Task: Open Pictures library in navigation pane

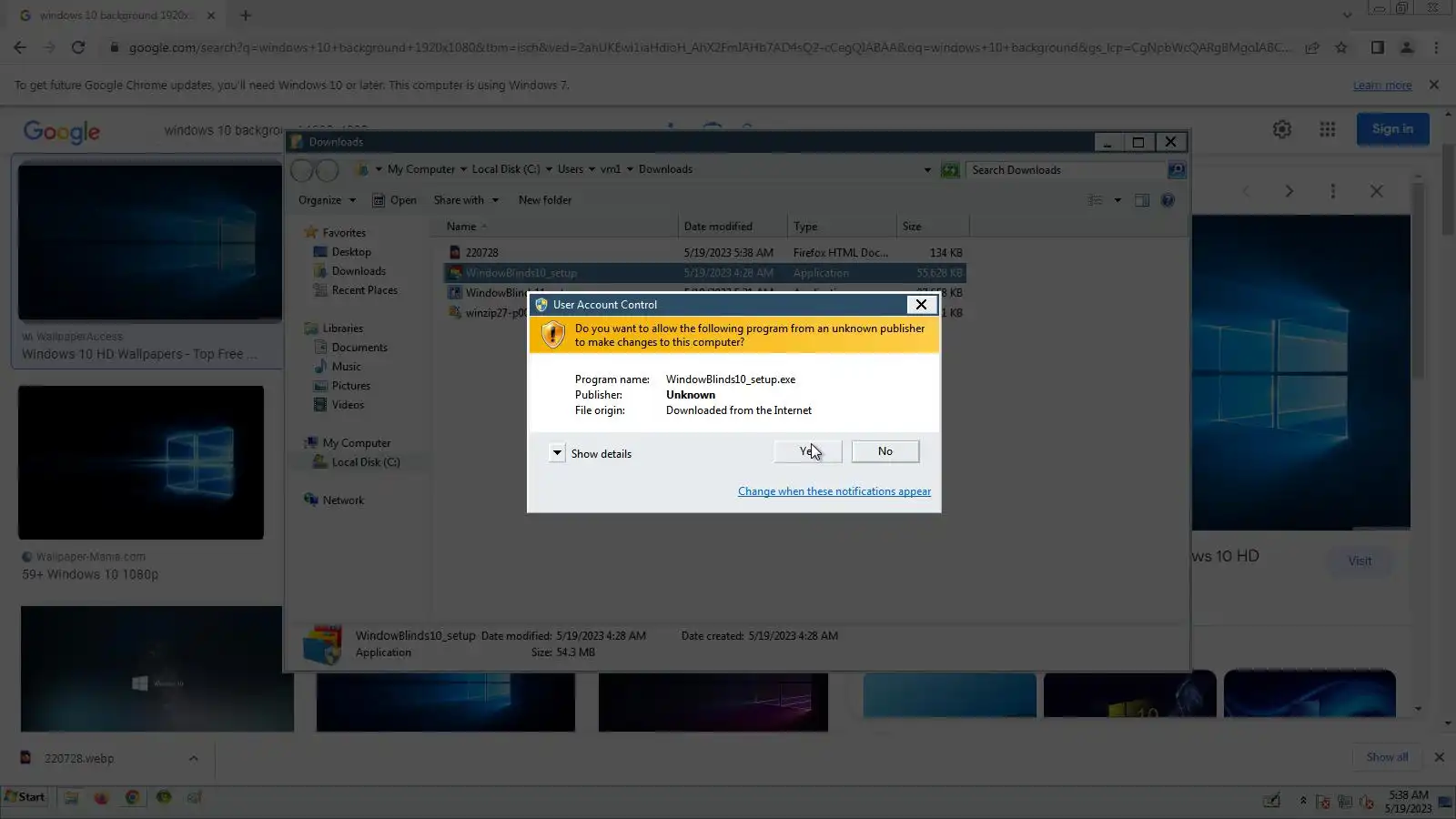Action: pyautogui.click(x=350, y=386)
